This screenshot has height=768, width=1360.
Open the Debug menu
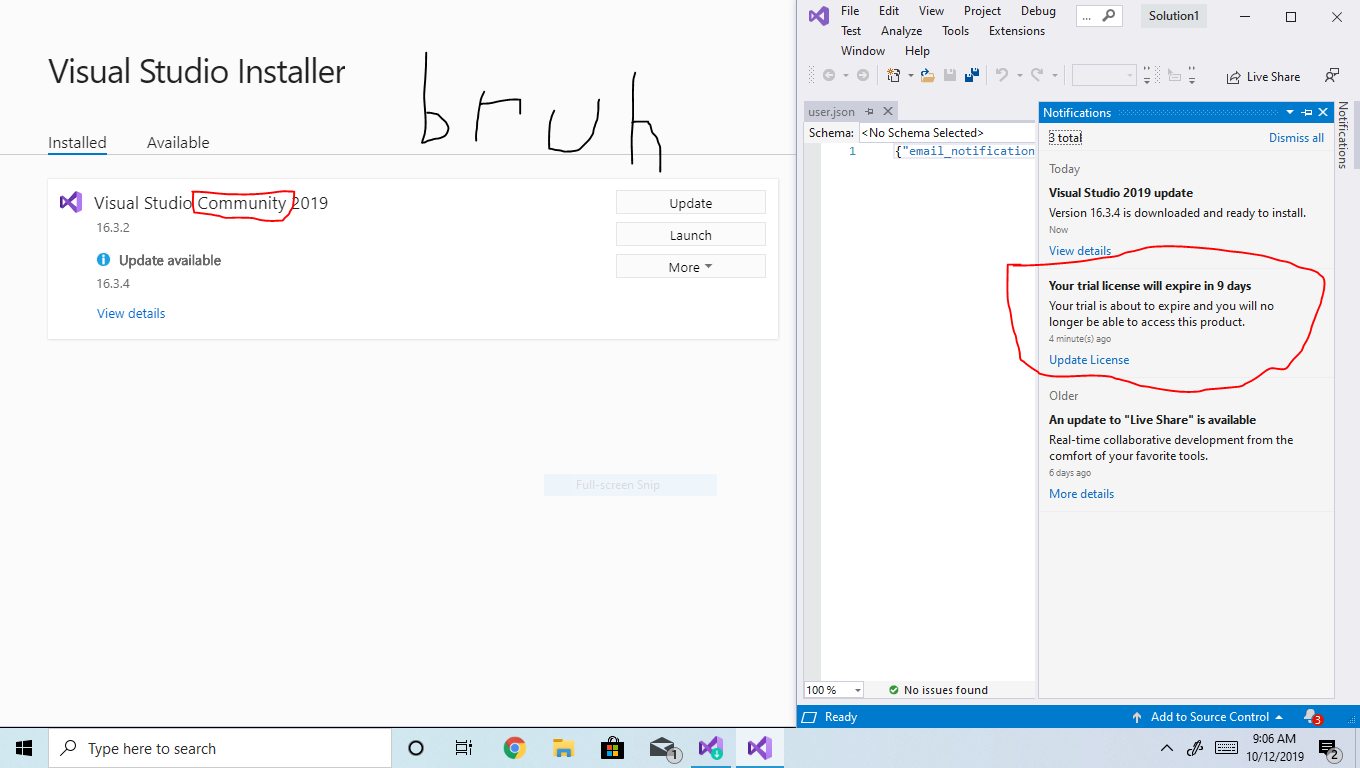pos(1038,11)
